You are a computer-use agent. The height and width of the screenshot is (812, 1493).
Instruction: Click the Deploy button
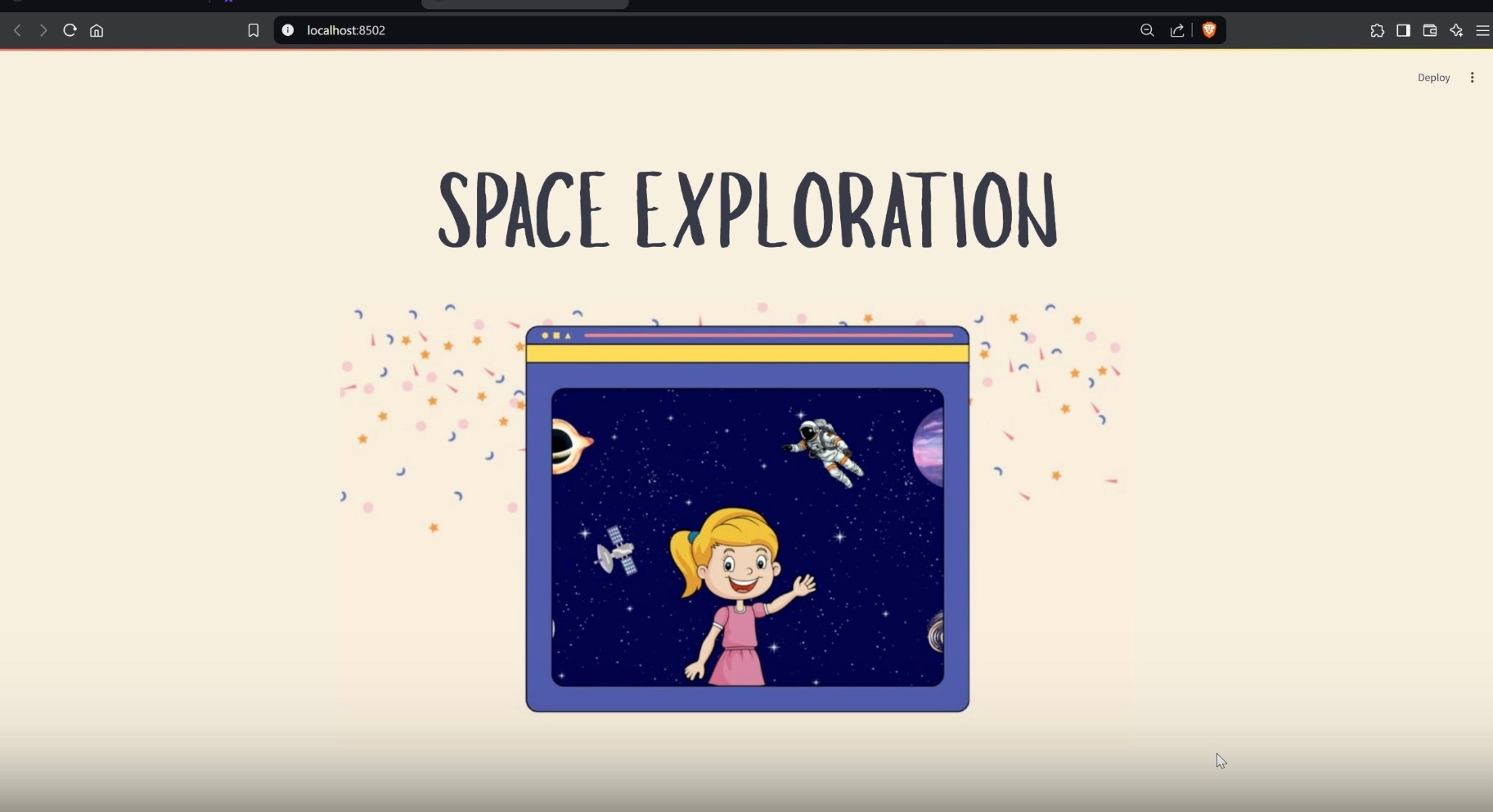[1433, 78]
